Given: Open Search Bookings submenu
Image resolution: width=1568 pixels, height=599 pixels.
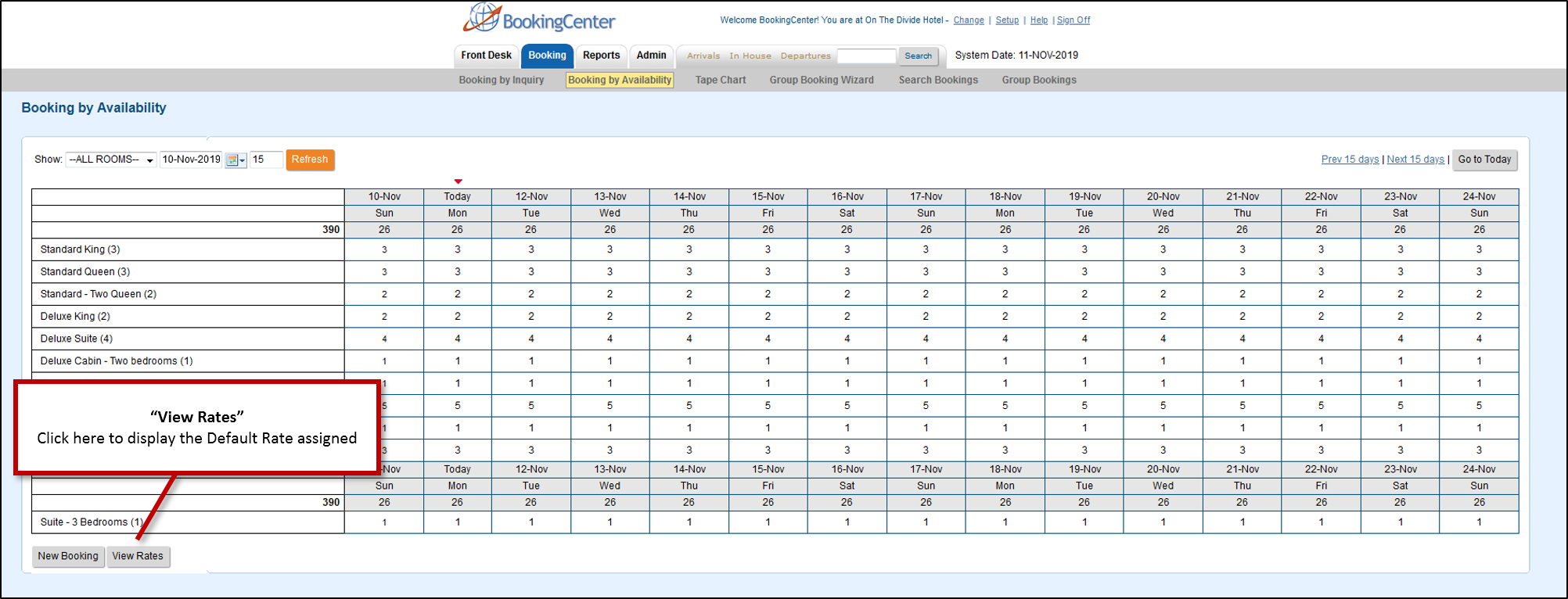Looking at the screenshot, I should coord(938,80).
